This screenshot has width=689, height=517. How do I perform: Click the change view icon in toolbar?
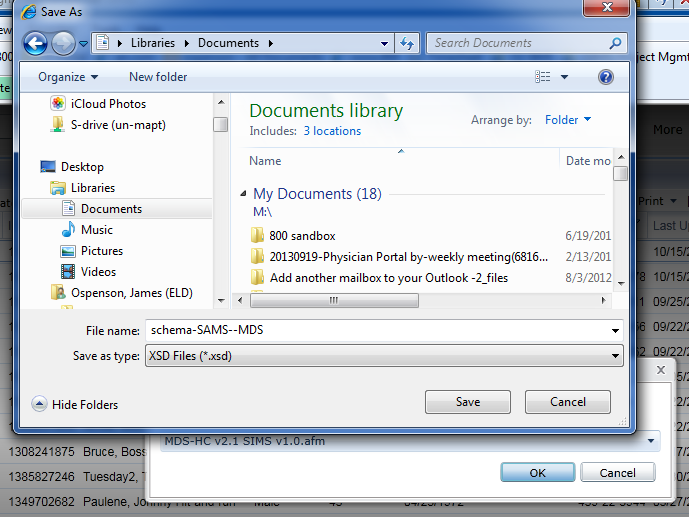click(543, 77)
